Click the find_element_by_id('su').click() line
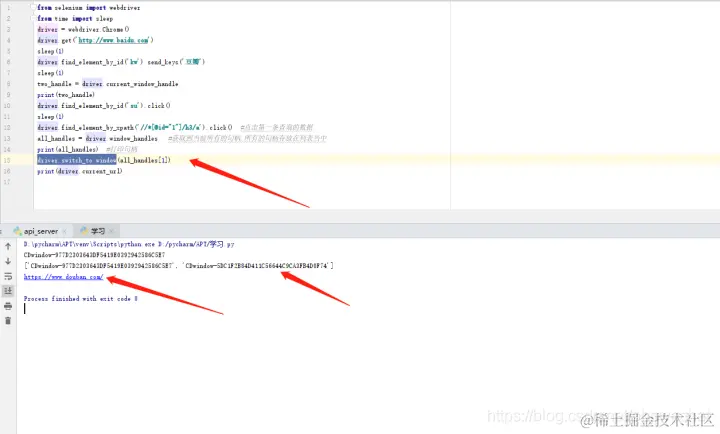 click(104, 106)
